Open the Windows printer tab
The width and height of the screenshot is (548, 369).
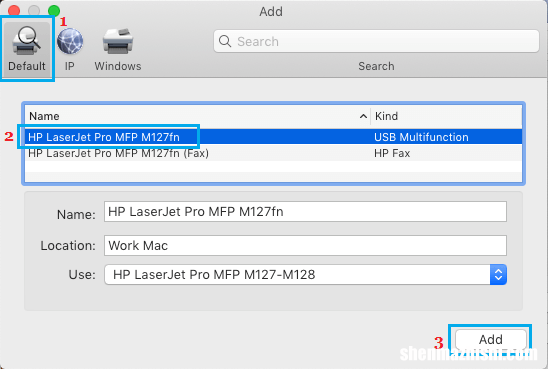pyautogui.click(x=118, y=50)
